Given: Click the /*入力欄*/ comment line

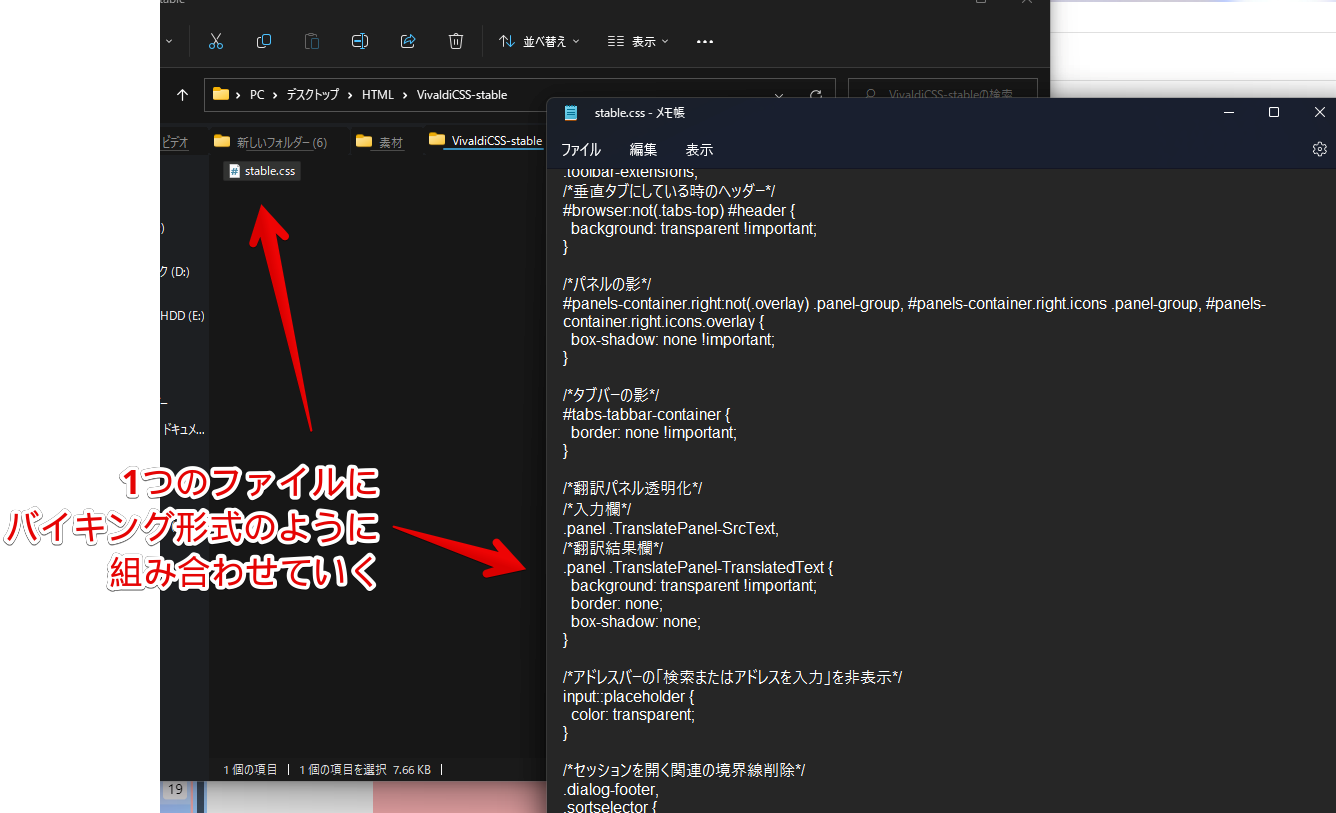Looking at the screenshot, I should [597, 510].
